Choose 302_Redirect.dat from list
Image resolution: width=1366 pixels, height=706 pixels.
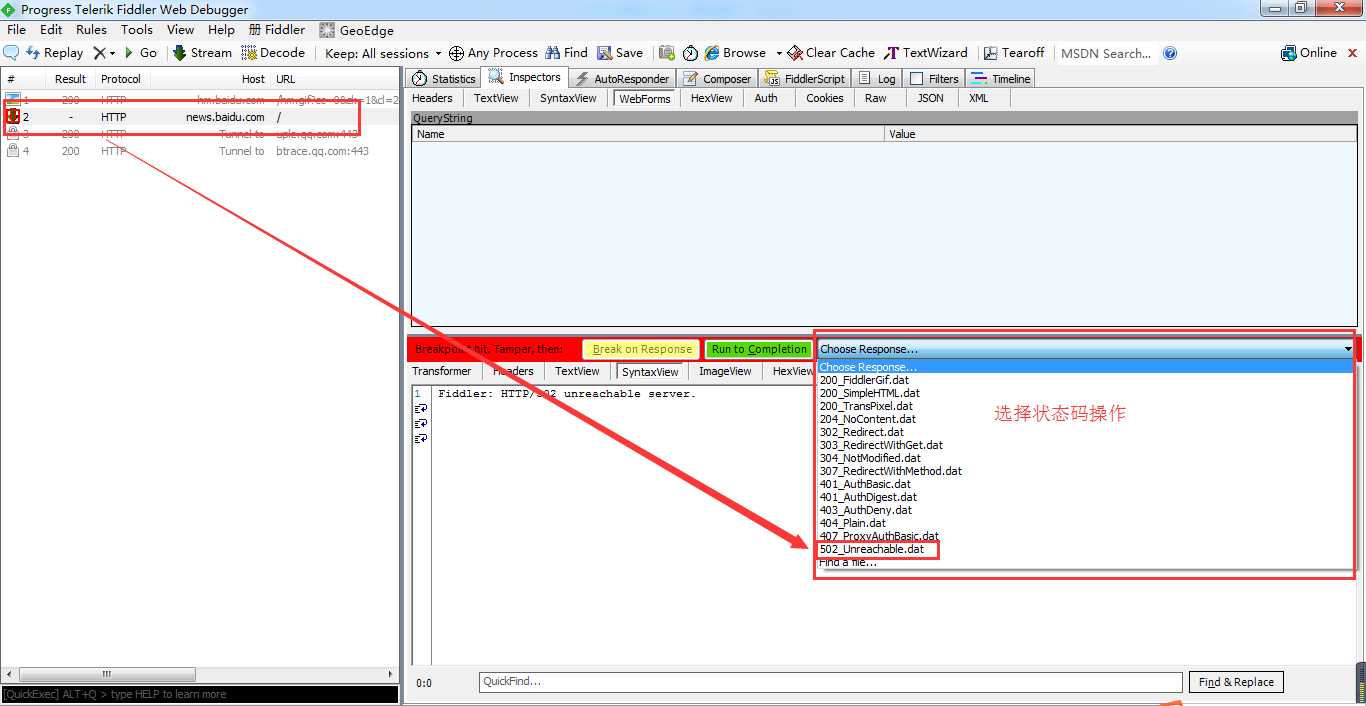coord(862,432)
